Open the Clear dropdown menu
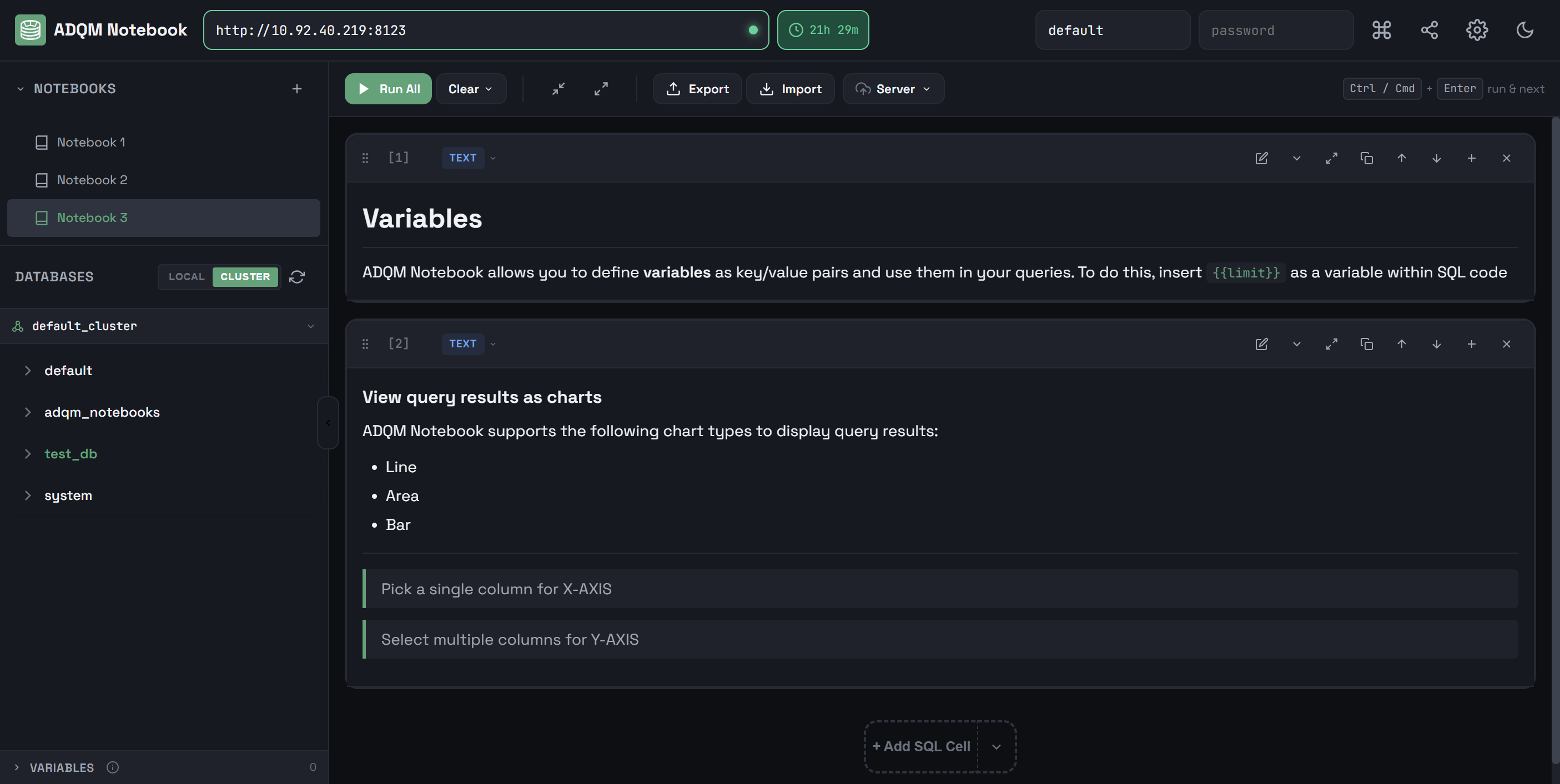1560x784 pixels. click(471, 89)
